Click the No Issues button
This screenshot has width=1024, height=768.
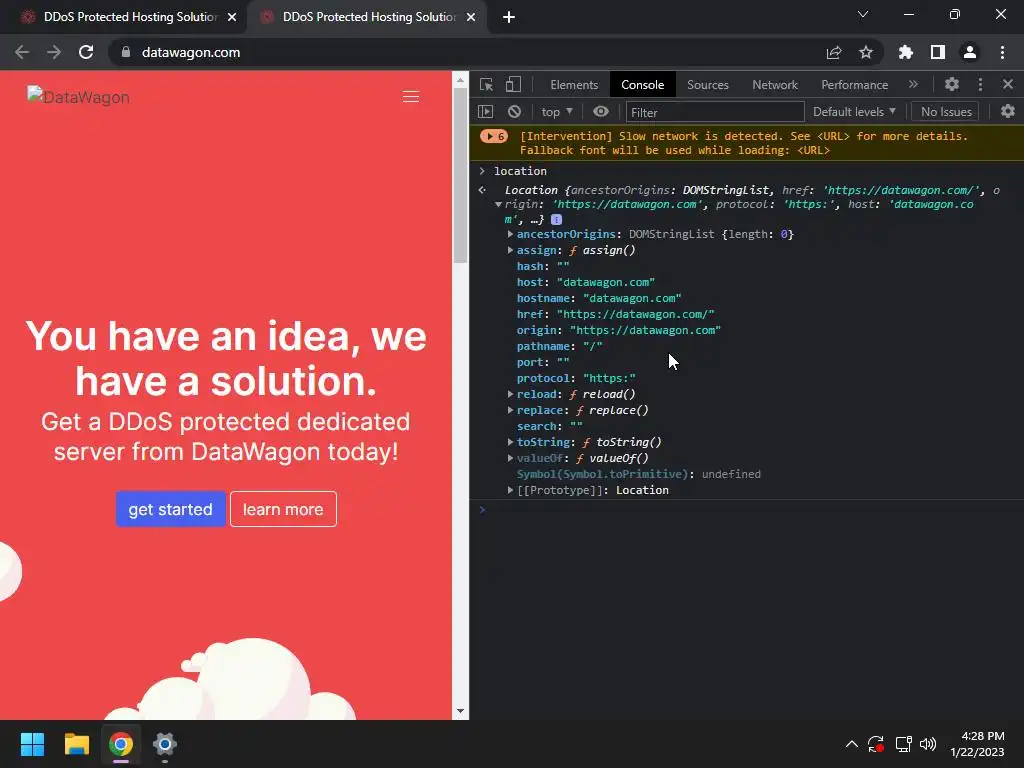(x=946, y=112)
